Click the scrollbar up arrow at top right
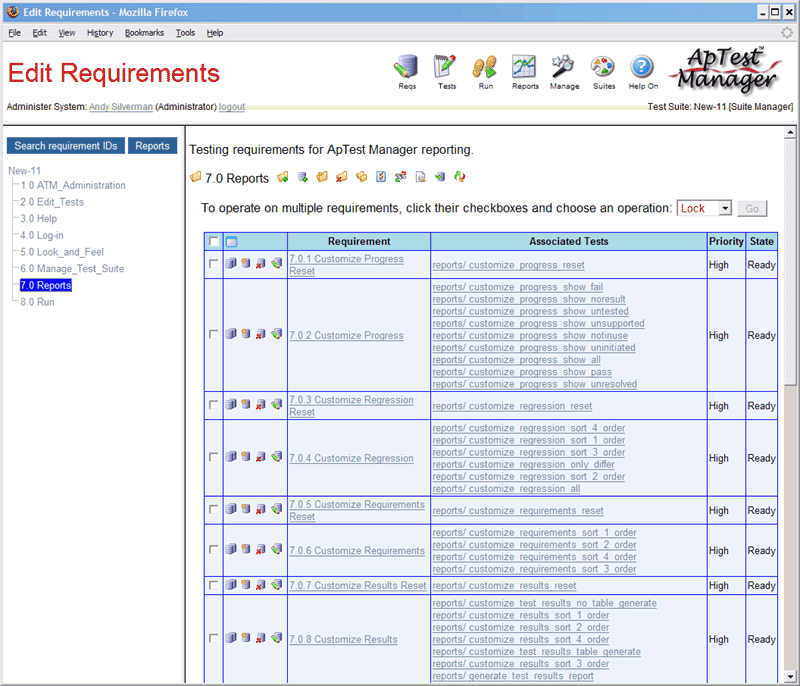 click(790, 133)
